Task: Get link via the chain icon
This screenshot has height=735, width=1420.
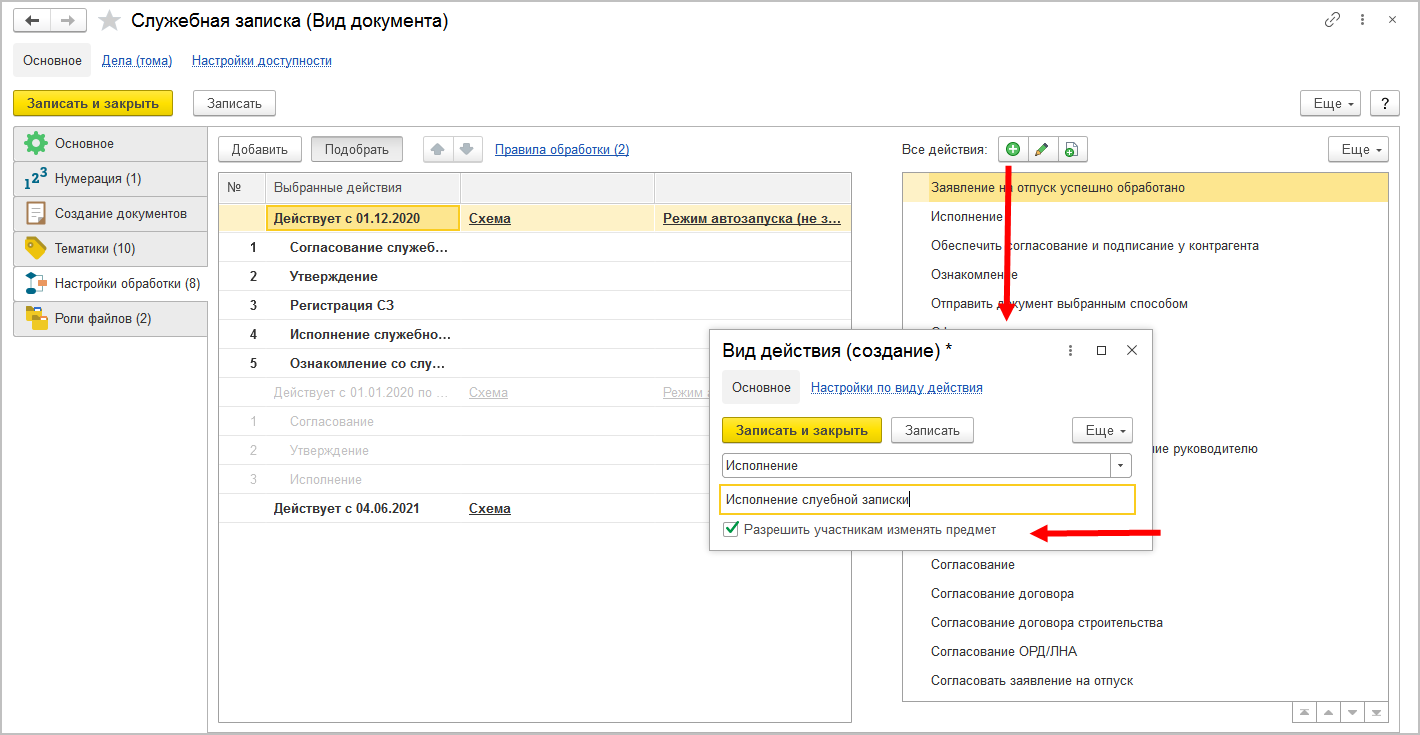Action: click(x=1332, y=20)
